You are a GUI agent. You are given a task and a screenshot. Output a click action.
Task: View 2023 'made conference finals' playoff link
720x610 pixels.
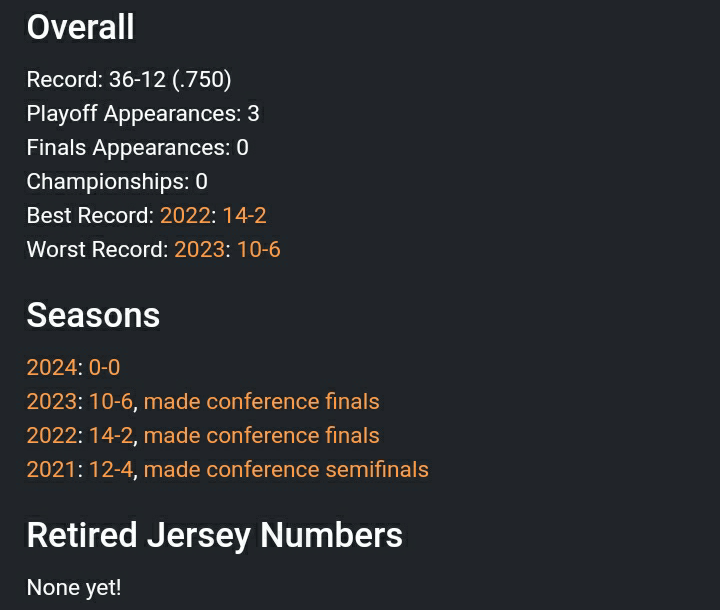262,402
